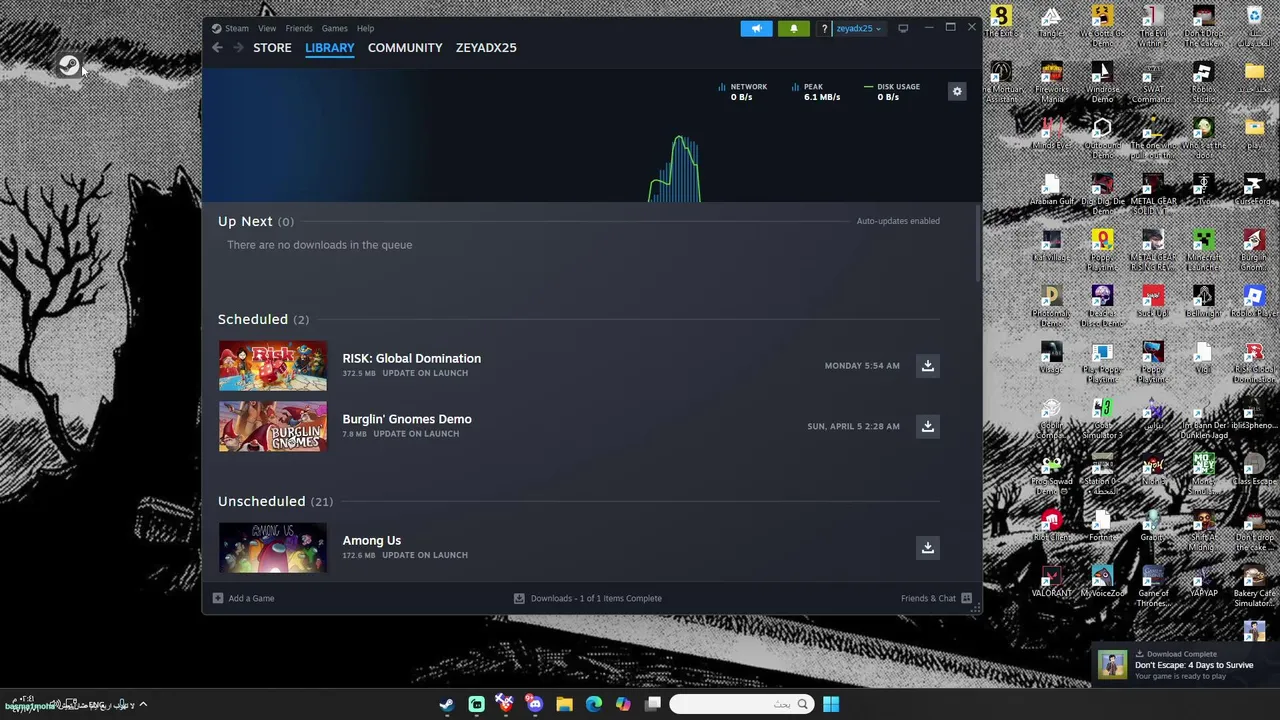Image resolution: width=1280 pixels, height=720 pixels.
Task: Open Steam from the taskbar
Action: click(x=446, y=704)
